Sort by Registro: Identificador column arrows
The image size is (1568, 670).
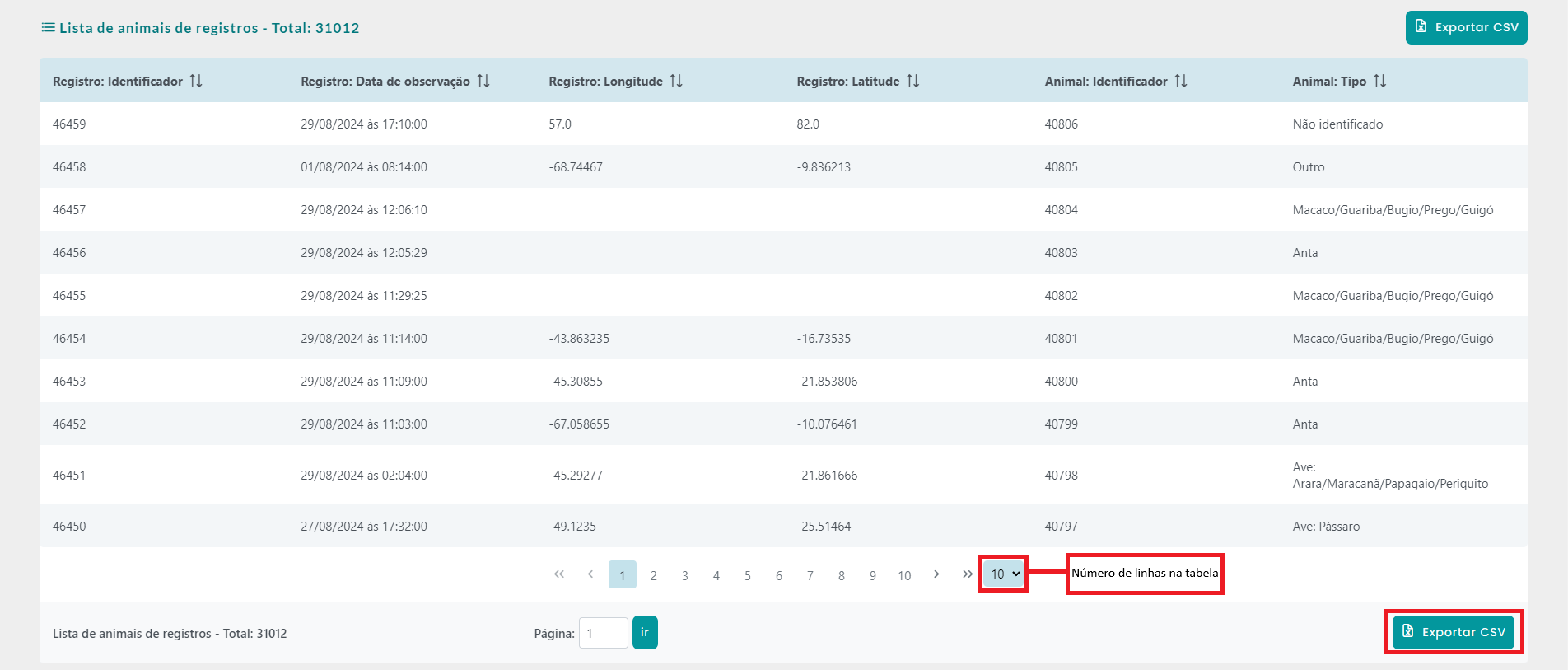(195, 81)
